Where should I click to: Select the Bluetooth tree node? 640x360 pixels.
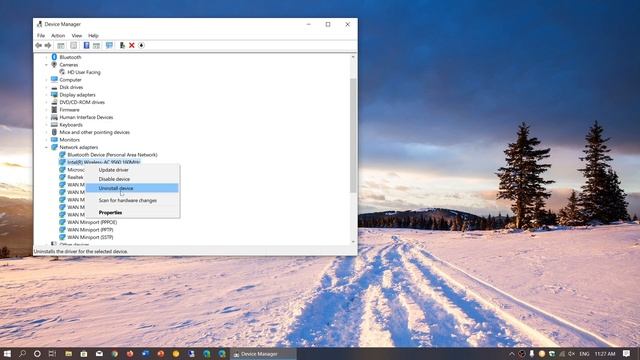point(70,57)
